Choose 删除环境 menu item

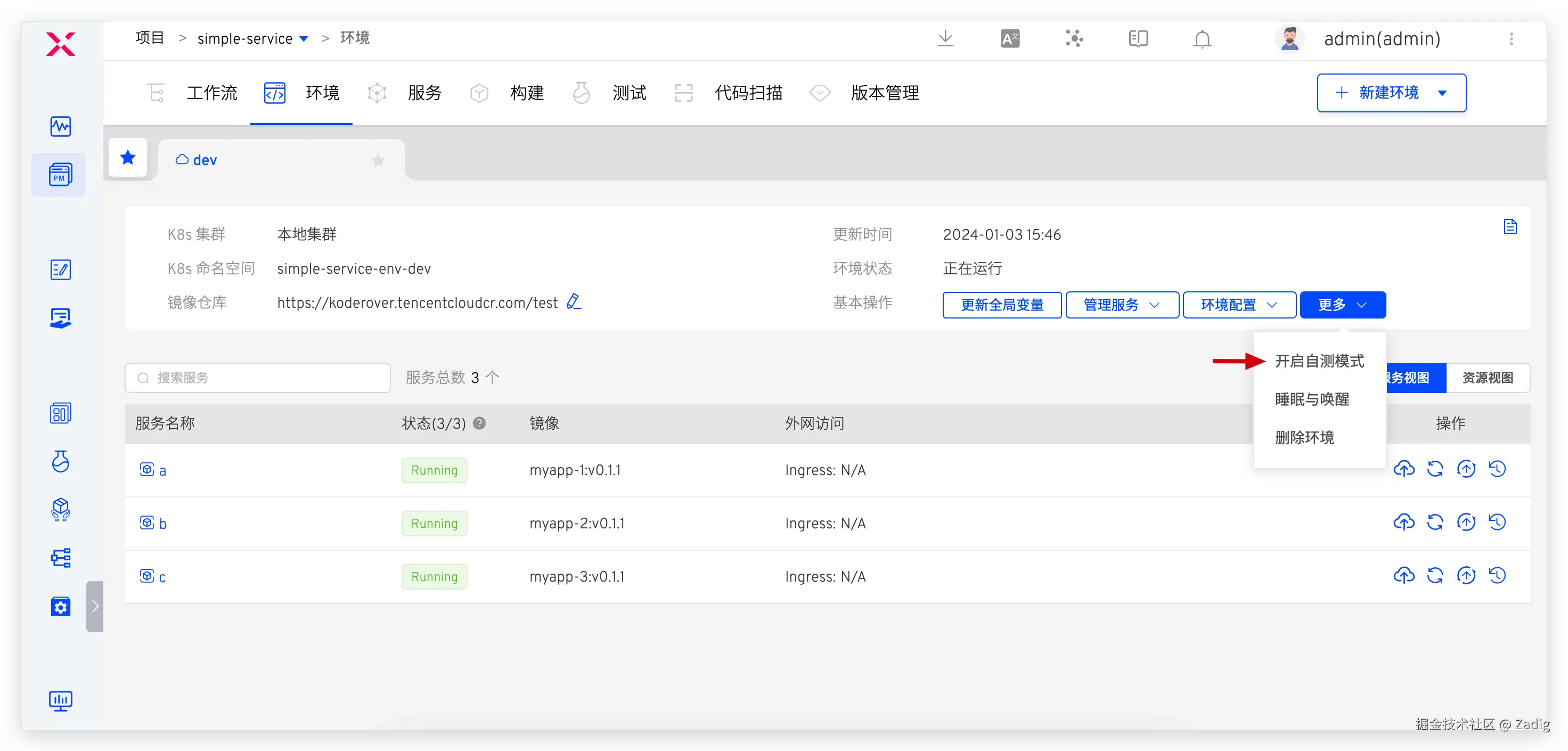coord(1319,438)
